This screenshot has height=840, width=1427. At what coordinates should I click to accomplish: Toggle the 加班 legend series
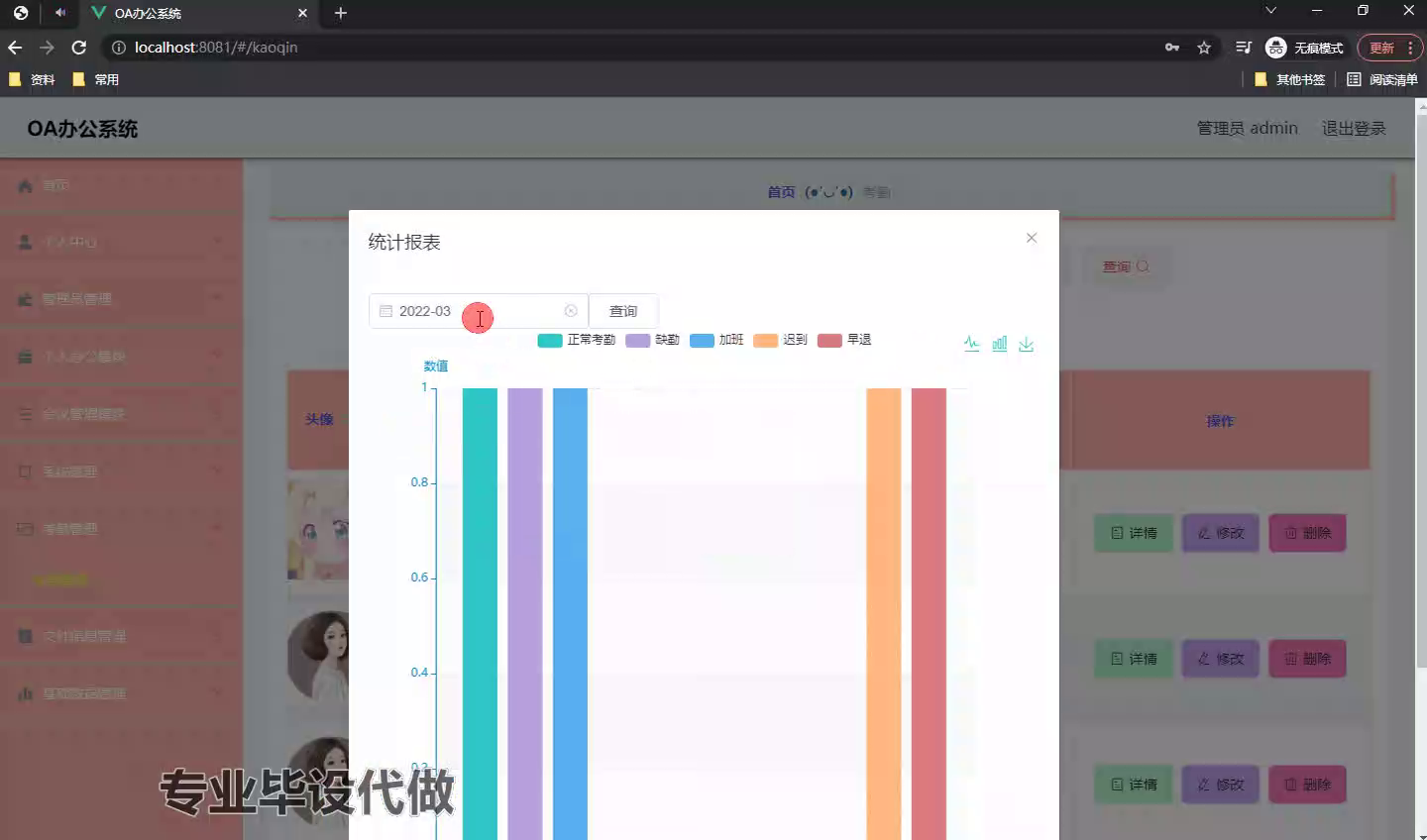[716, 340]
